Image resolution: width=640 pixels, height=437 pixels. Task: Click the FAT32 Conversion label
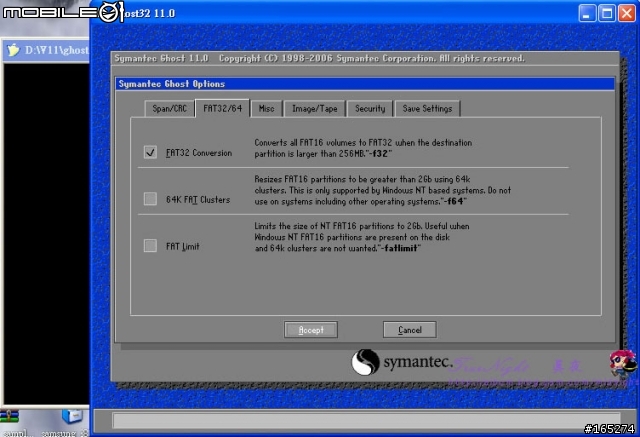(199, 153)
